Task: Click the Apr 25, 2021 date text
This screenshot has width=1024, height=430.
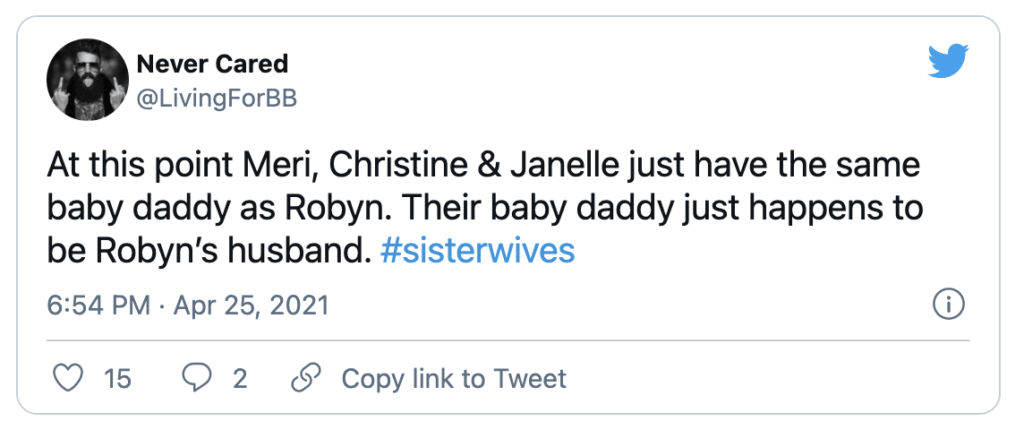Action: 250,304
